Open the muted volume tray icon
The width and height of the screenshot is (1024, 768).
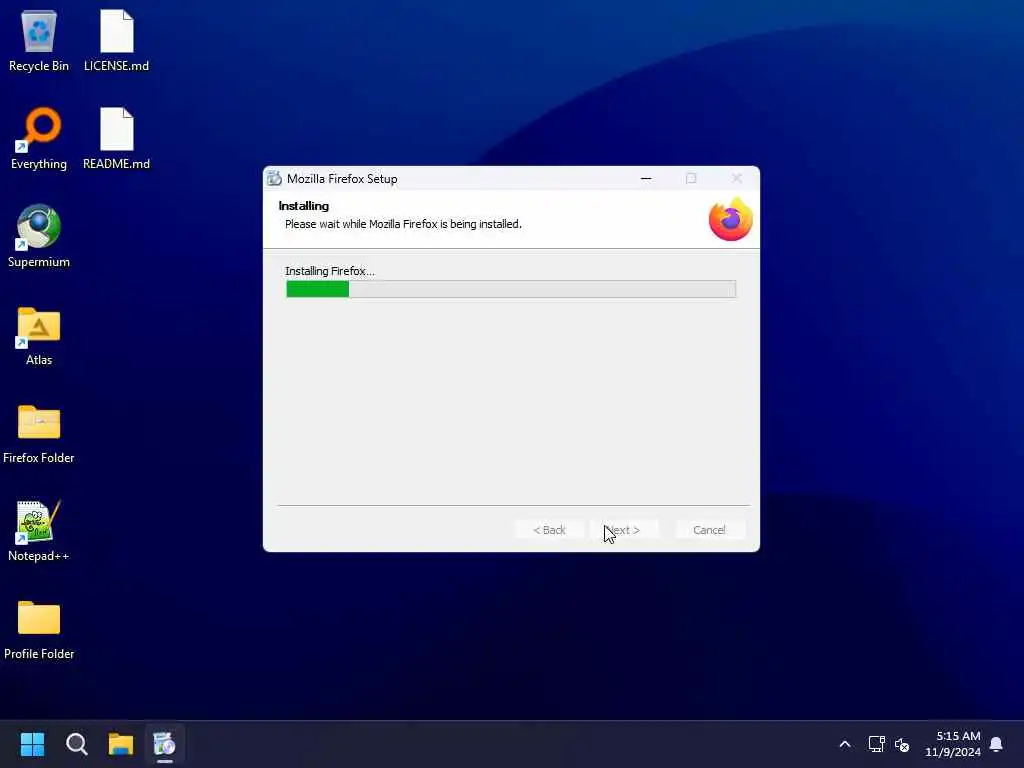(902, 744)
